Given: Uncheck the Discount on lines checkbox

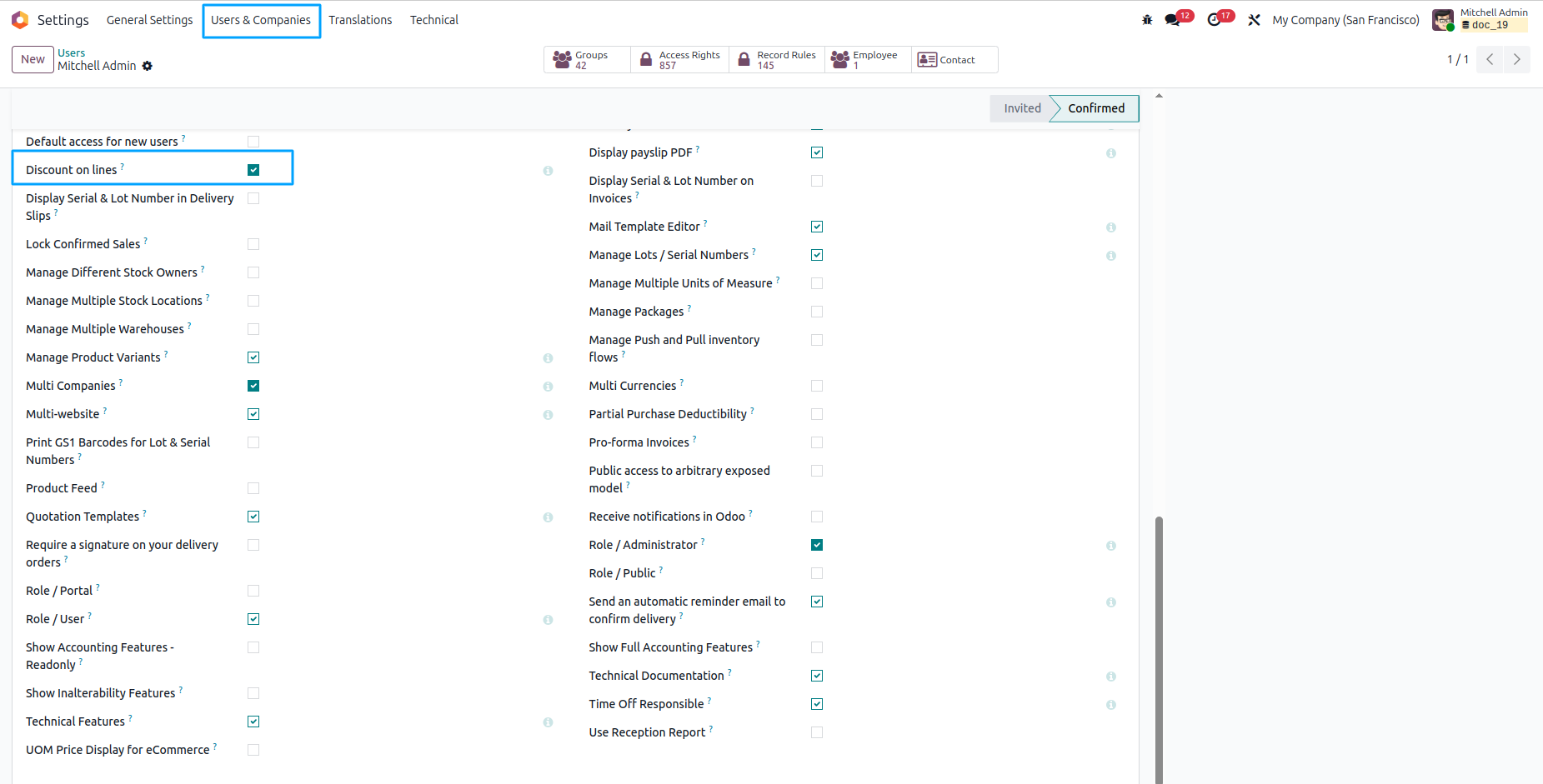Looking at the screenshot, I should (253, 170).
